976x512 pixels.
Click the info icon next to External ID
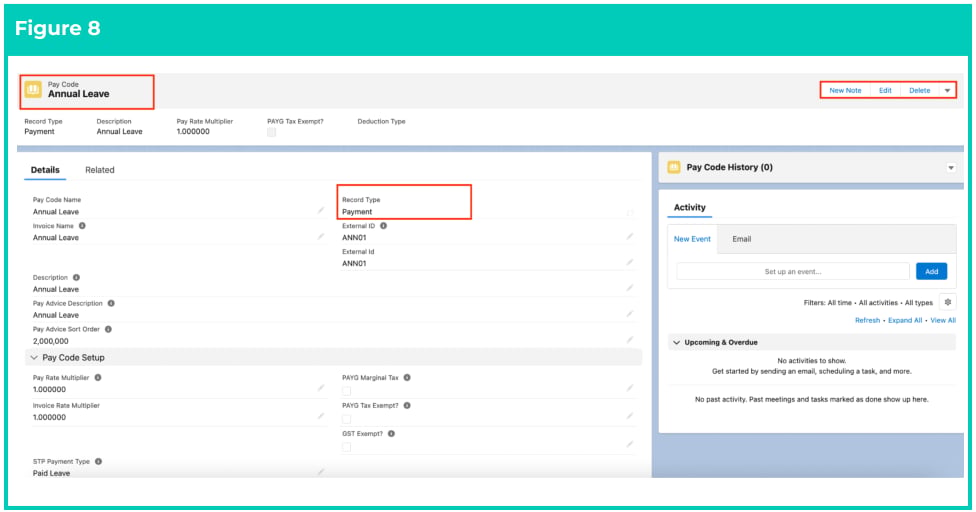(383, 226)
